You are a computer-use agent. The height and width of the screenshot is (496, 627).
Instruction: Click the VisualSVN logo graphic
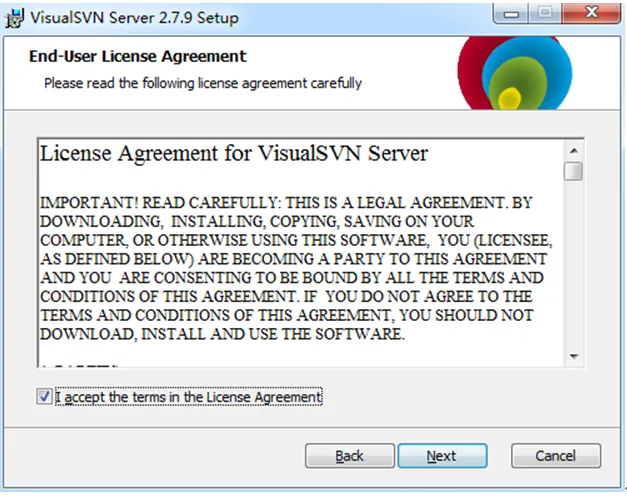512,76
